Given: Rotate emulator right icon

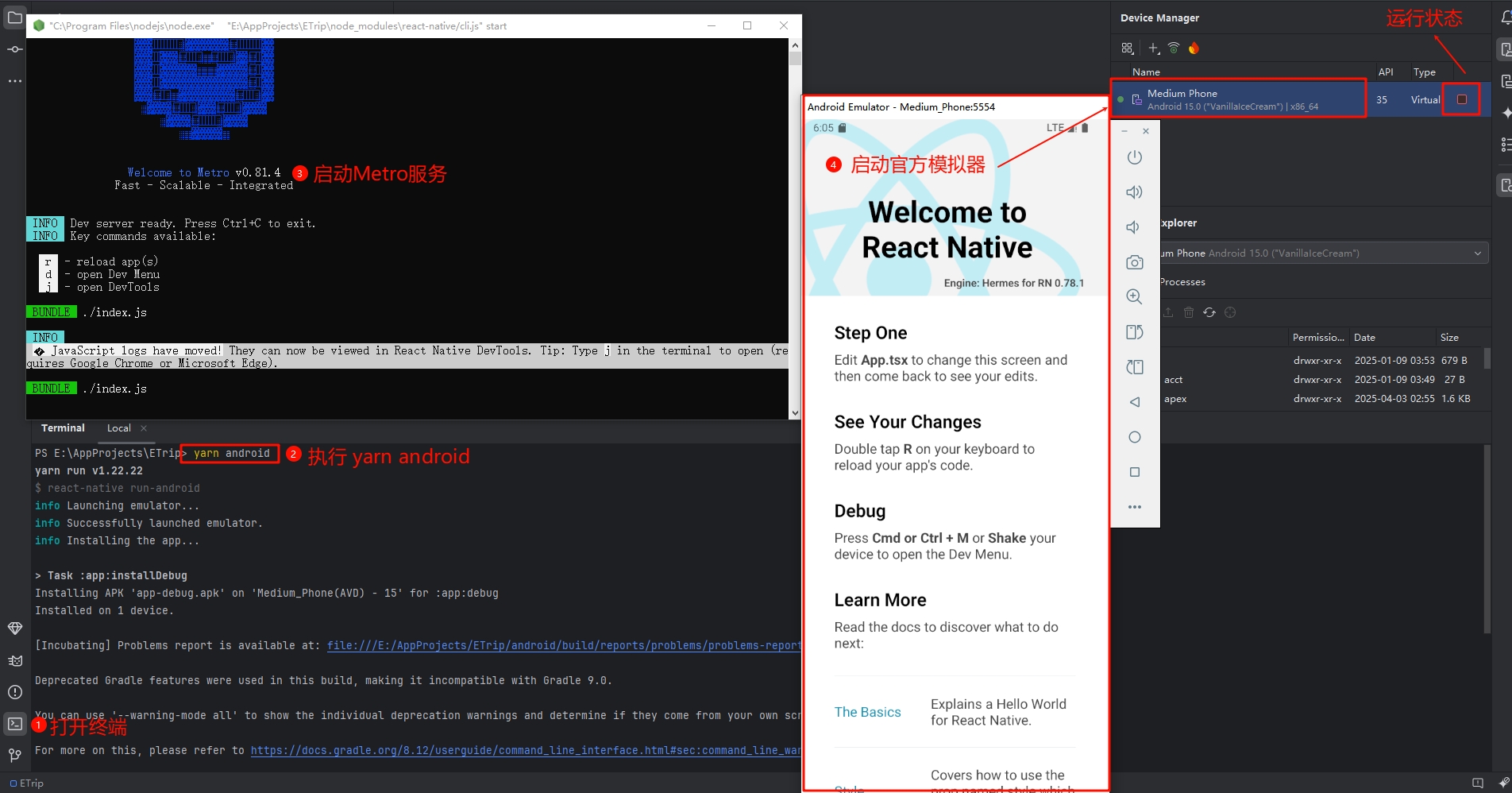Looking at the screenshot, I should click(1135, 367).
